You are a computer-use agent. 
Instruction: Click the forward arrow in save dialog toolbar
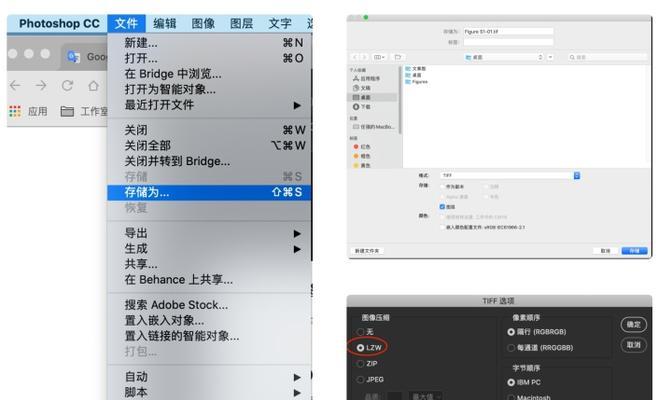tap(364, 57)
